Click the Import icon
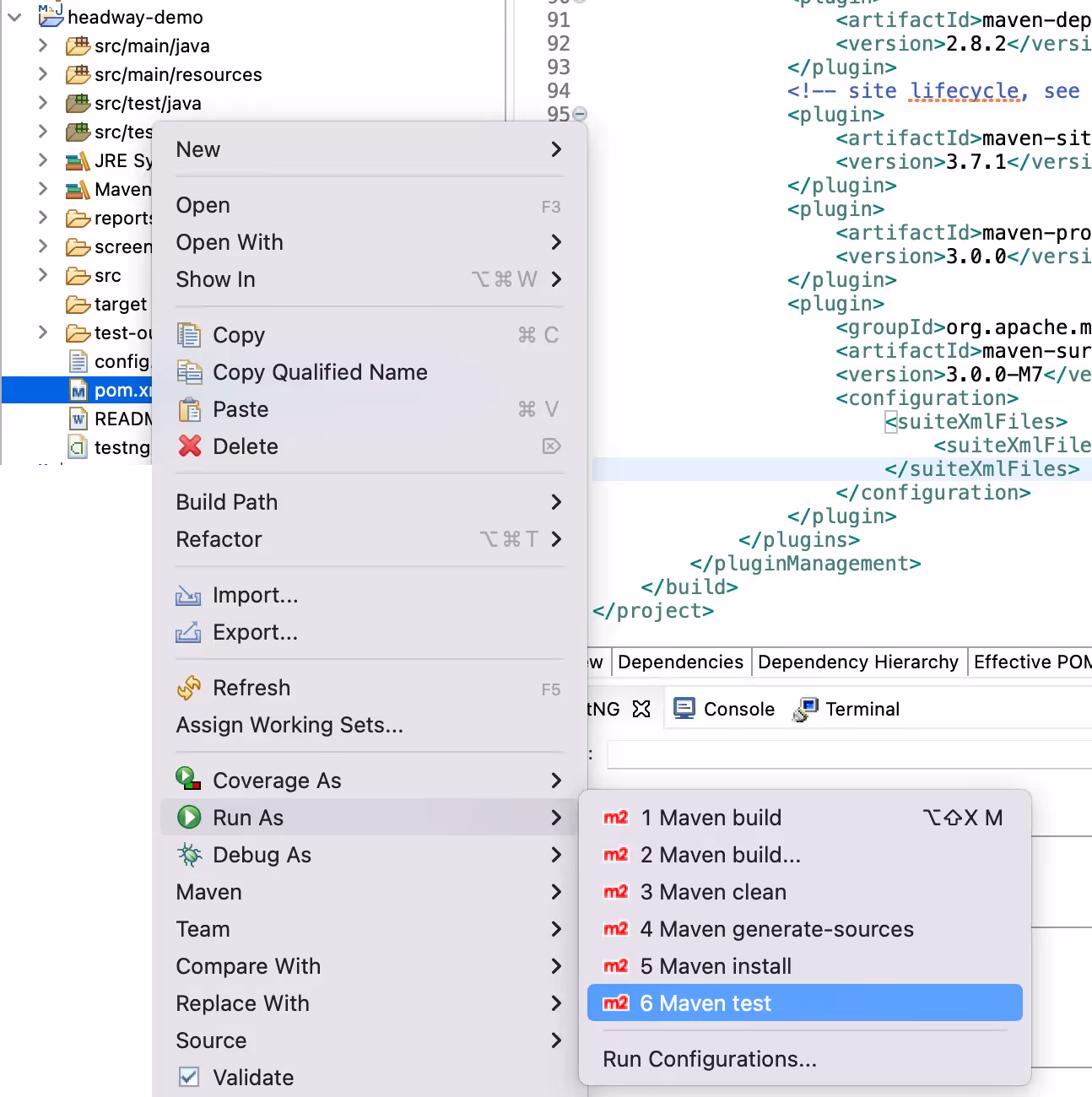The width and height of the screenshot is (1092, 1097). tap(188, 596)
